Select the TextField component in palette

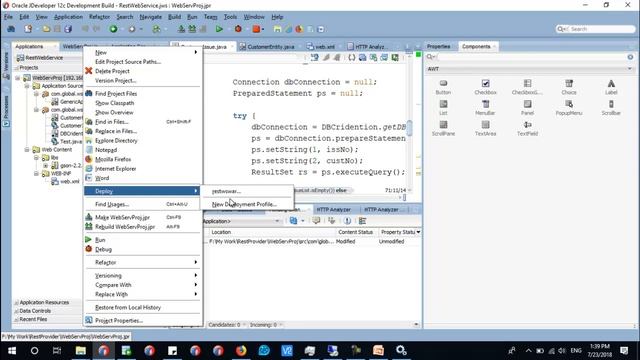tap(527, 128)
